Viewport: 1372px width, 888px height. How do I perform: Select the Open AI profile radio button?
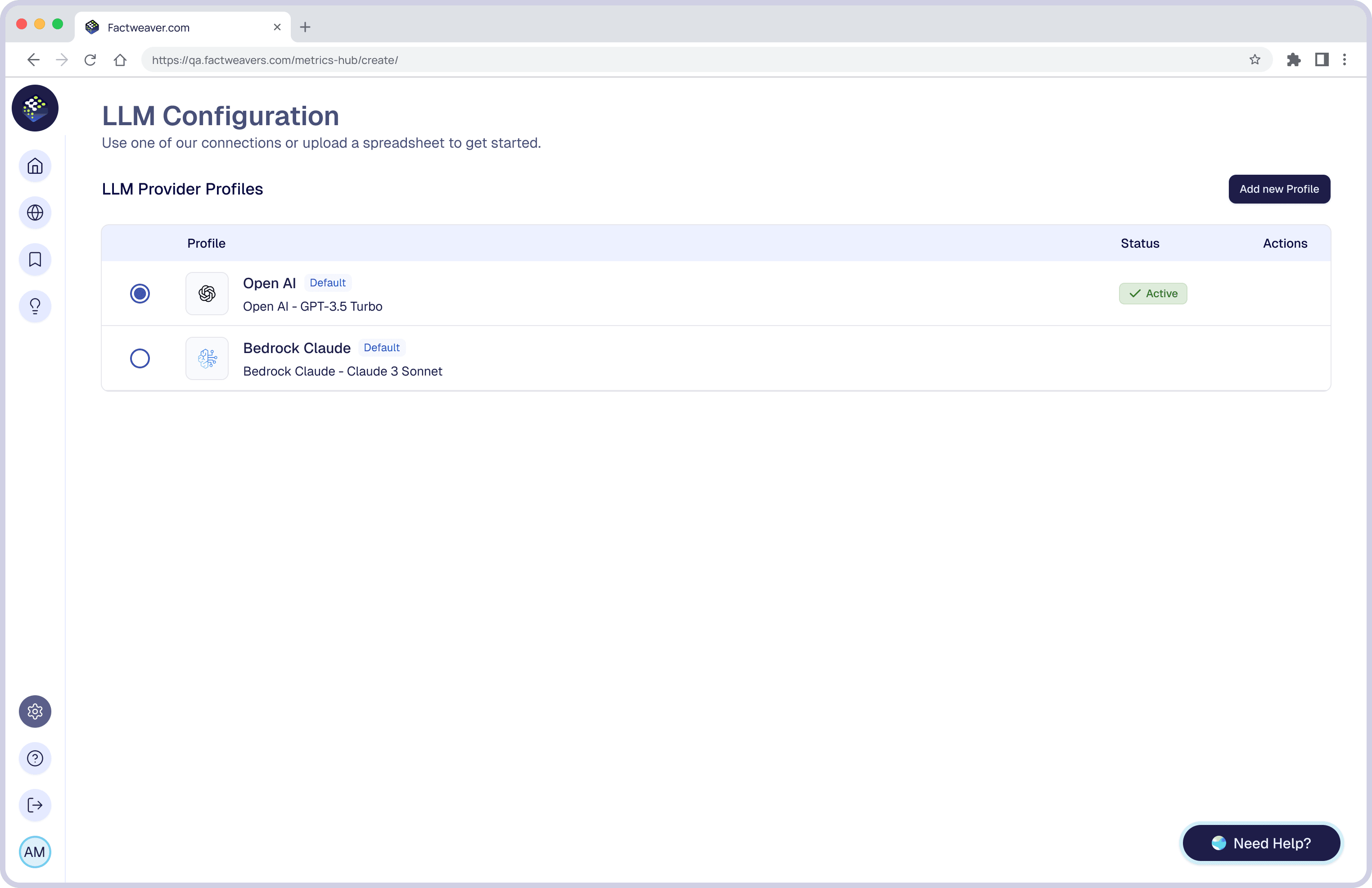coord(140,294)
